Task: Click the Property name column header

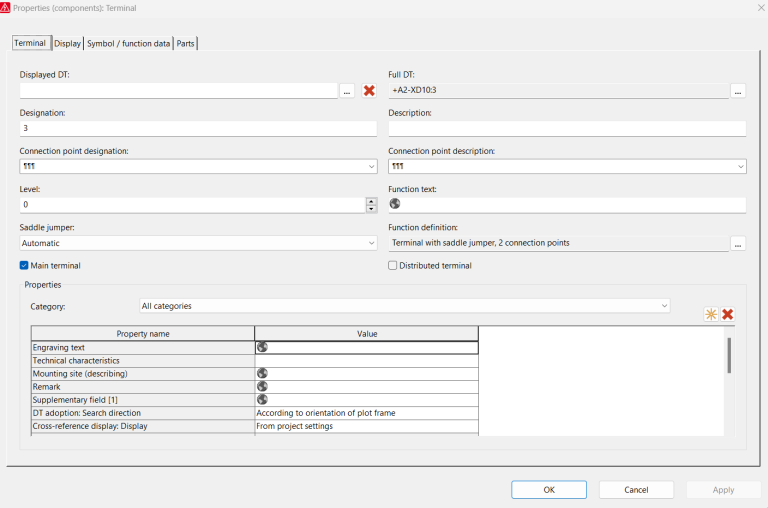Action: coord(143,334)
